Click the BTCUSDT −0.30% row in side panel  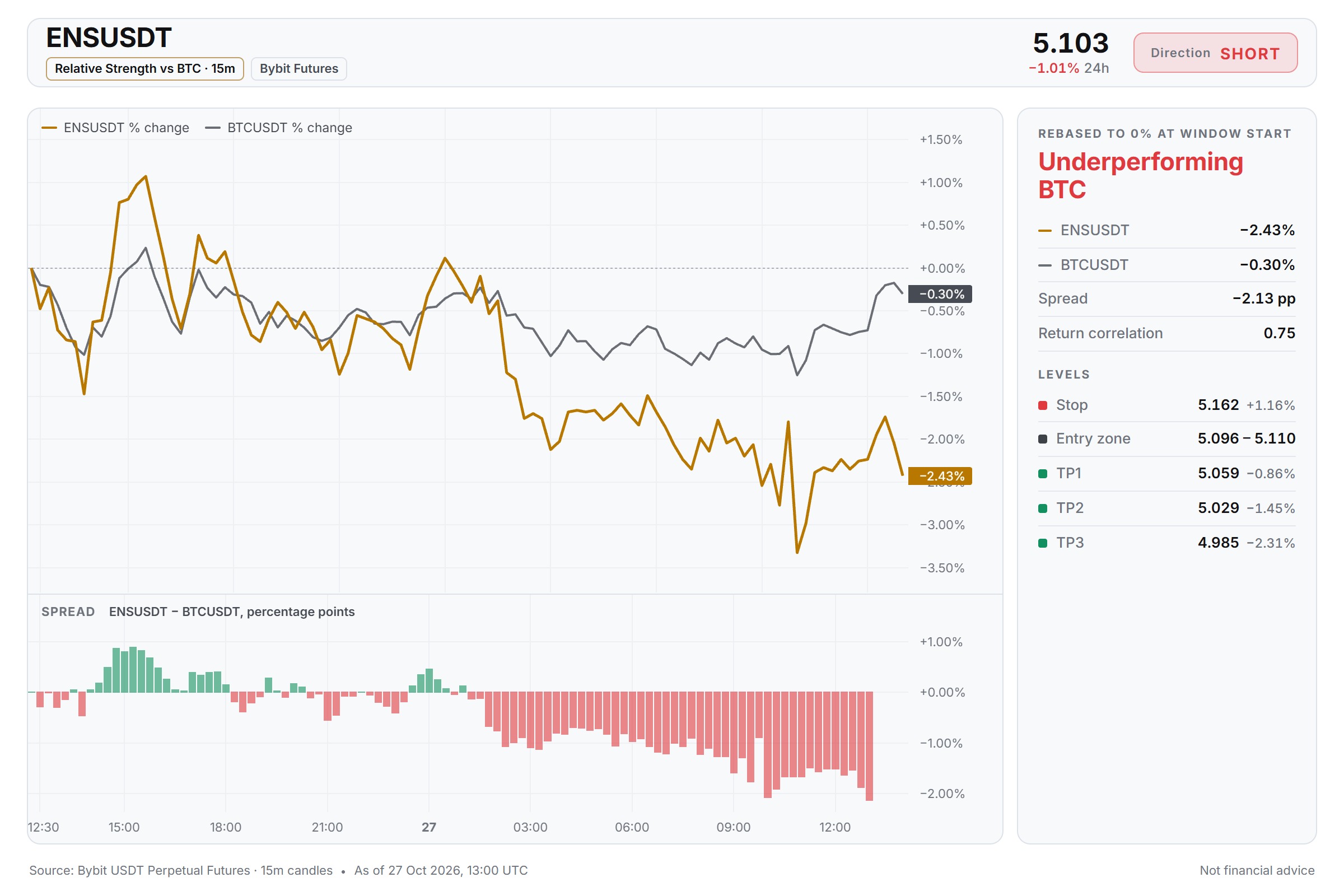[1166, 264]
